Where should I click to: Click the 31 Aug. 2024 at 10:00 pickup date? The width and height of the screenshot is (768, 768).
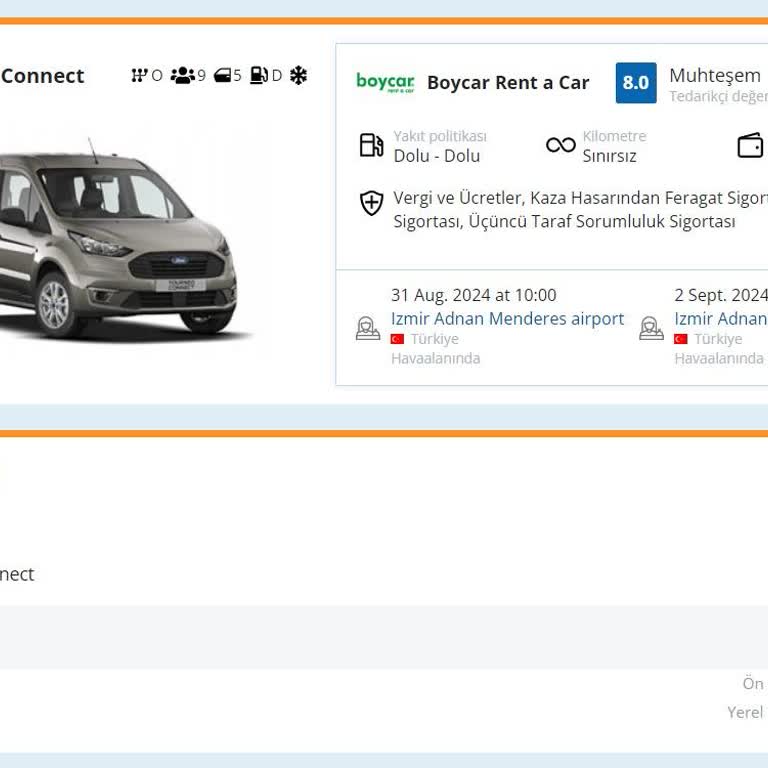click(x=474, y=295)
